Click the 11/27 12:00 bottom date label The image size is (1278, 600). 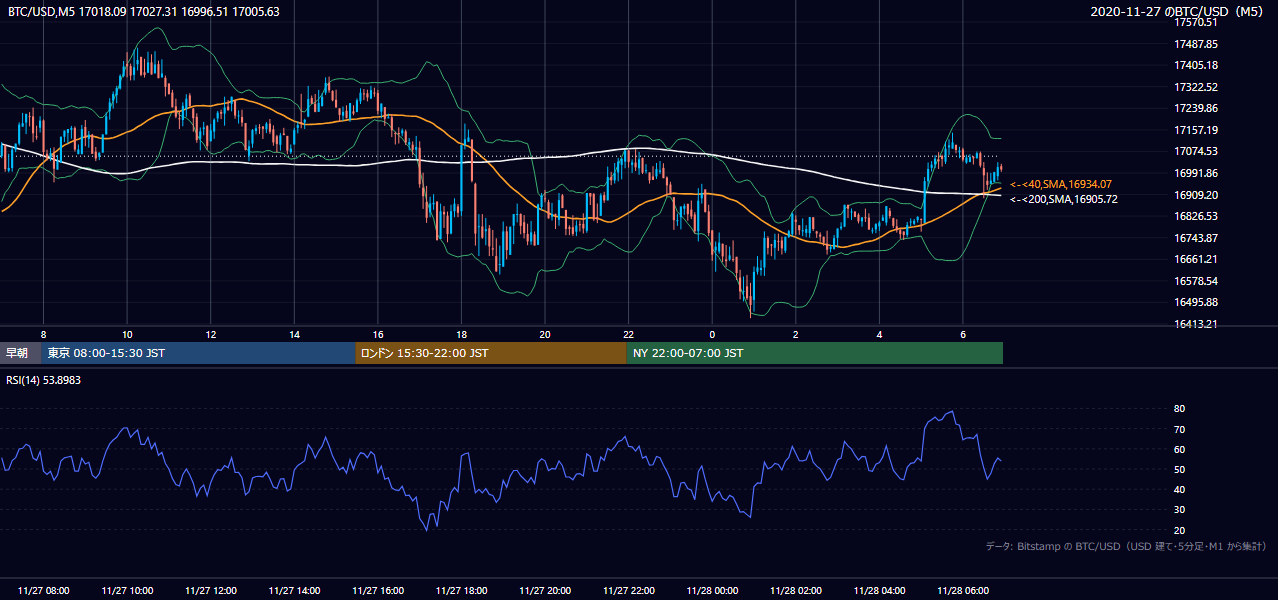pyautogui.click(x=211, y=590)
